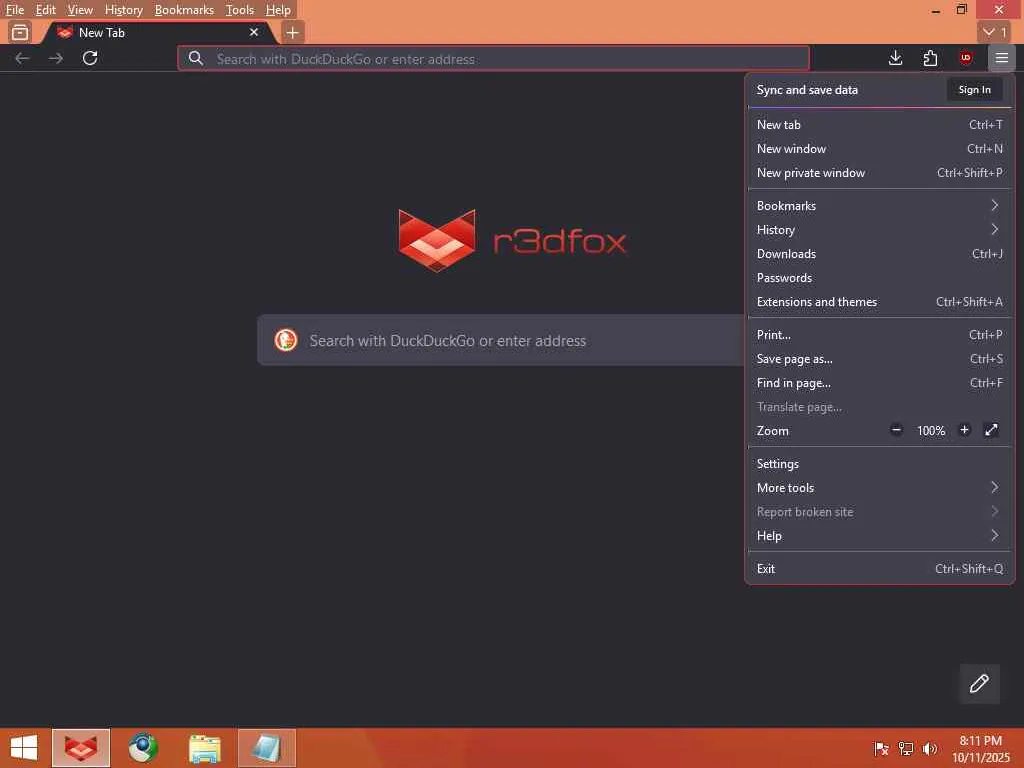
Task: Open the Help menu in menu bar
Action: coord(278,10)
